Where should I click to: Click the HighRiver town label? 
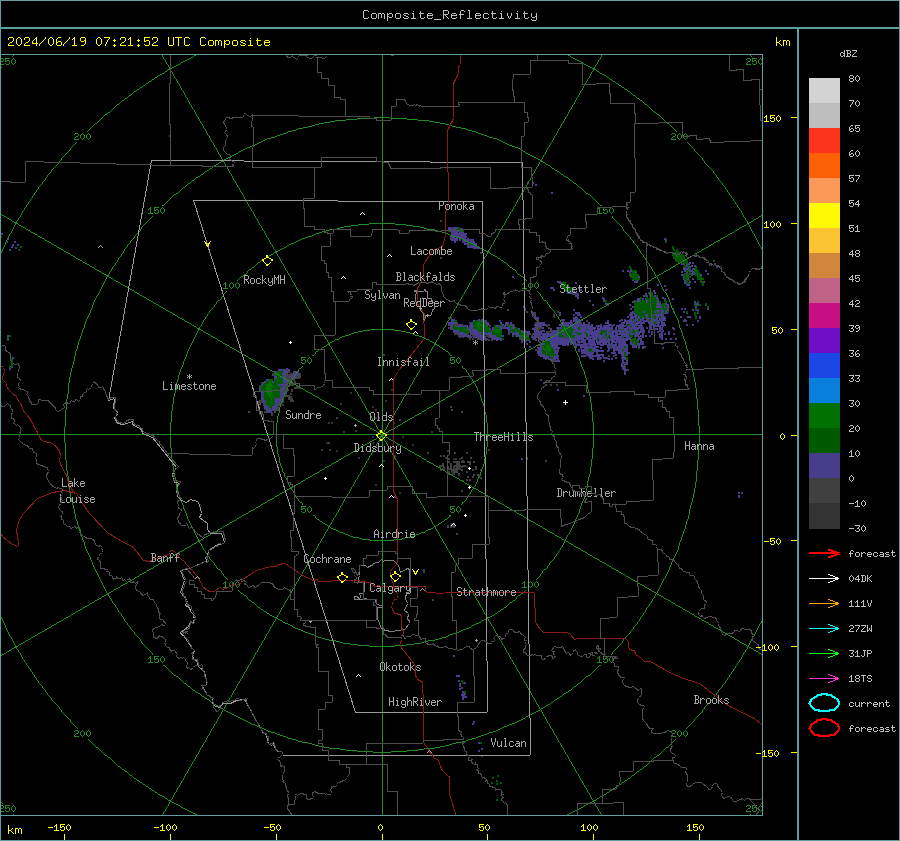tap(415, 702)
